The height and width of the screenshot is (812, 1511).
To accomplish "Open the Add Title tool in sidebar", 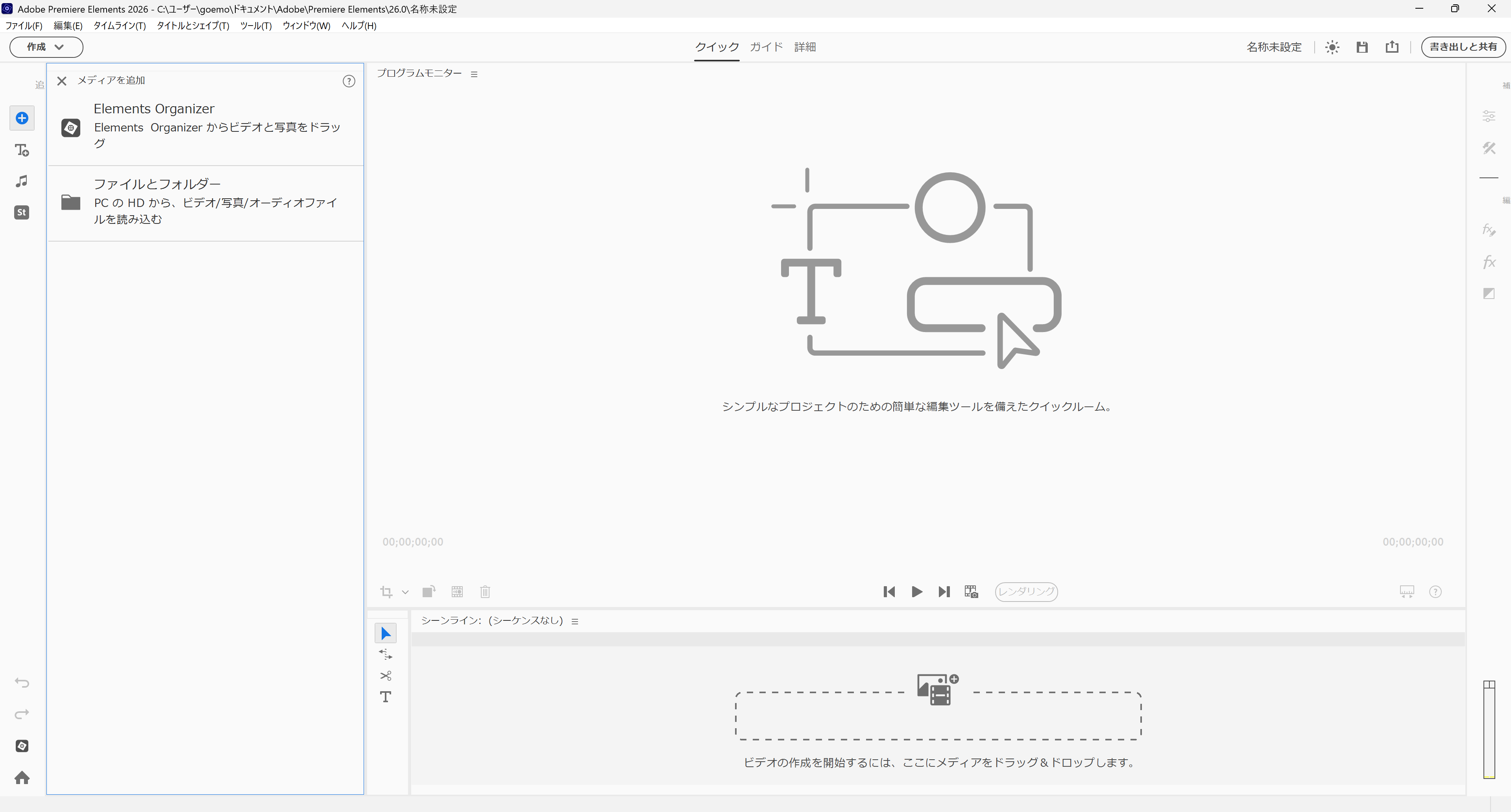I will [22, 150].
